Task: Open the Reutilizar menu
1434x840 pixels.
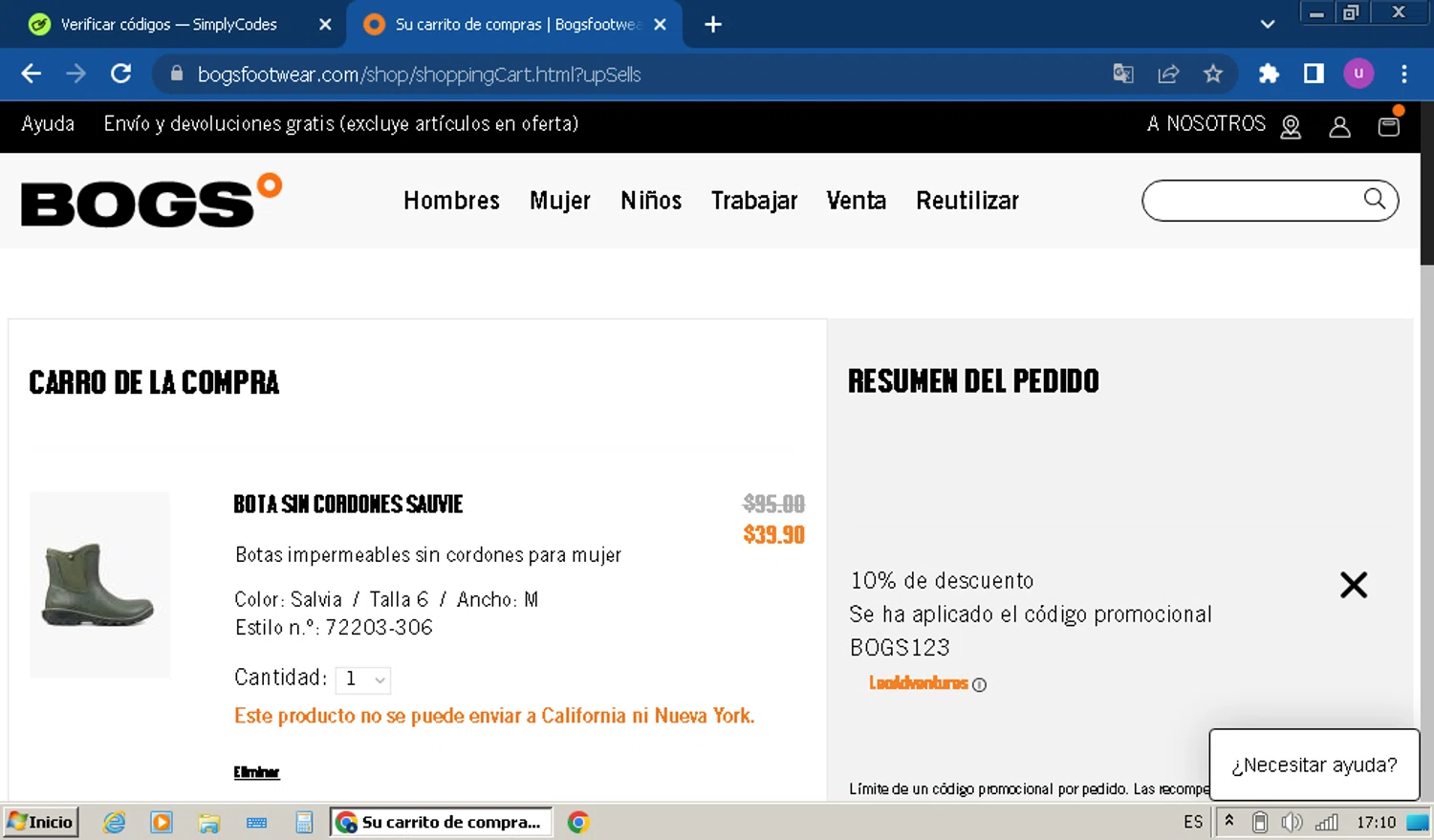Action: [967, 201]
